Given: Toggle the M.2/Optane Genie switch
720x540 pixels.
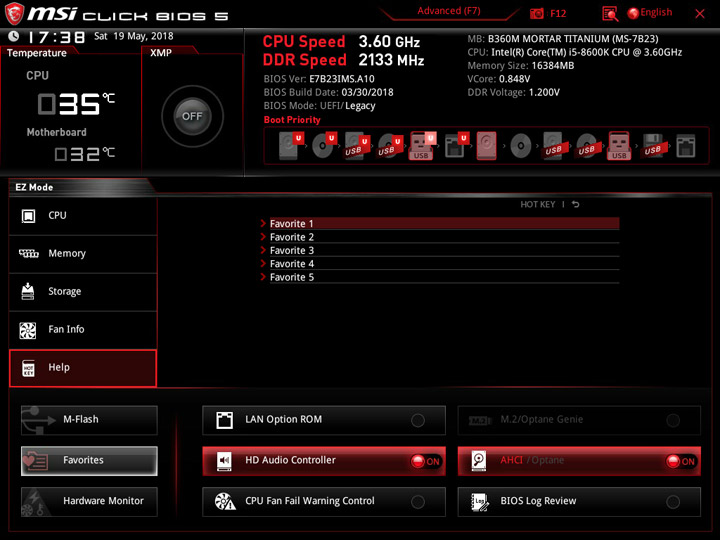Looking at the screenshot, I should (x=673, y=420).
